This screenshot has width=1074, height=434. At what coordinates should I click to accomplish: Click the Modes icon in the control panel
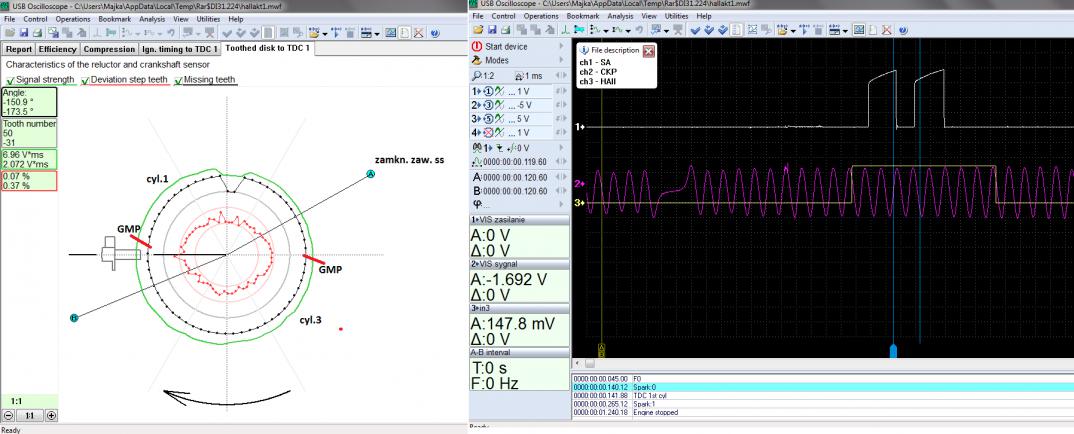pyautogui.click(x=477, y=60)
